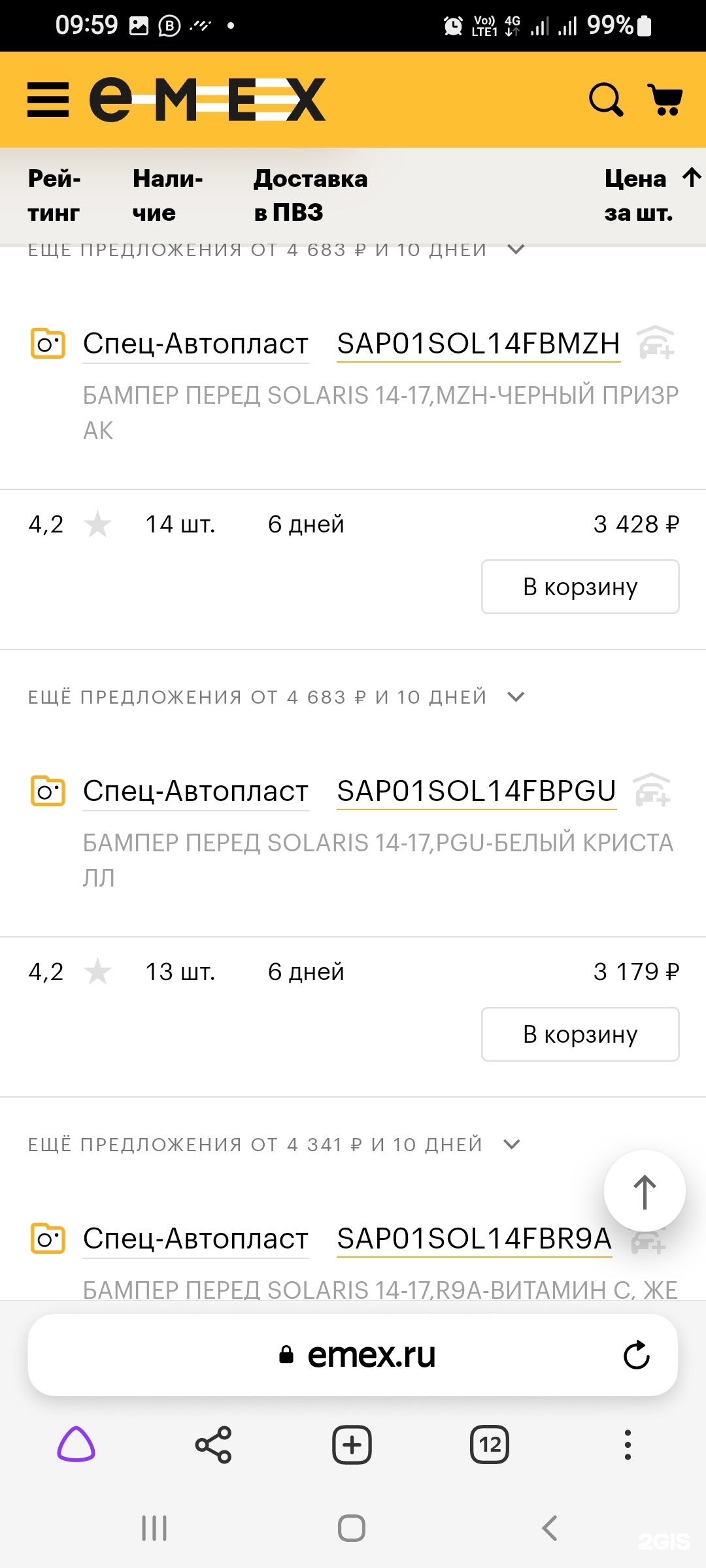
Task: Open browser three-dot menu
Action: [628, 1445]
